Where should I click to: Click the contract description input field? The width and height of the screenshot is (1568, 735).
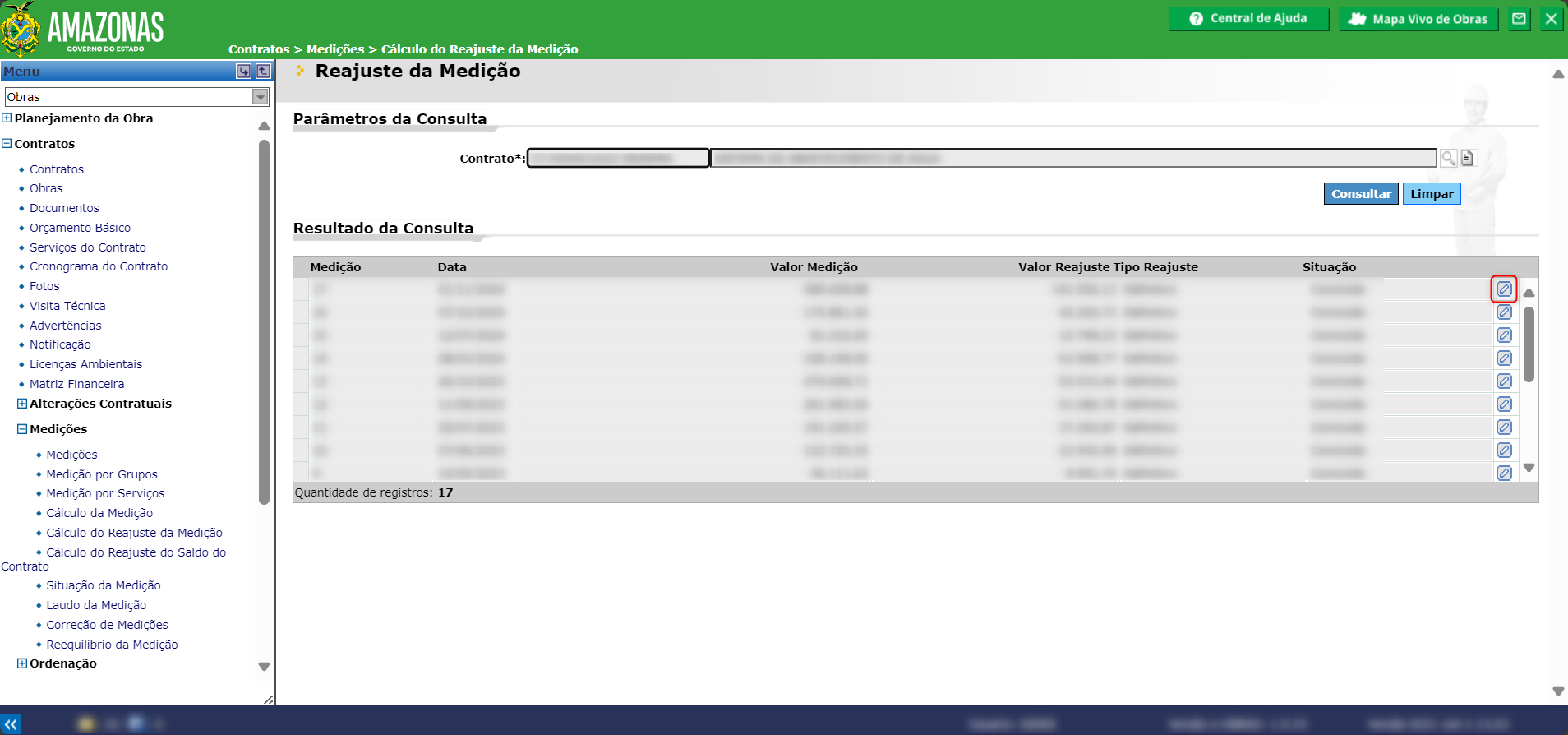1073,158
